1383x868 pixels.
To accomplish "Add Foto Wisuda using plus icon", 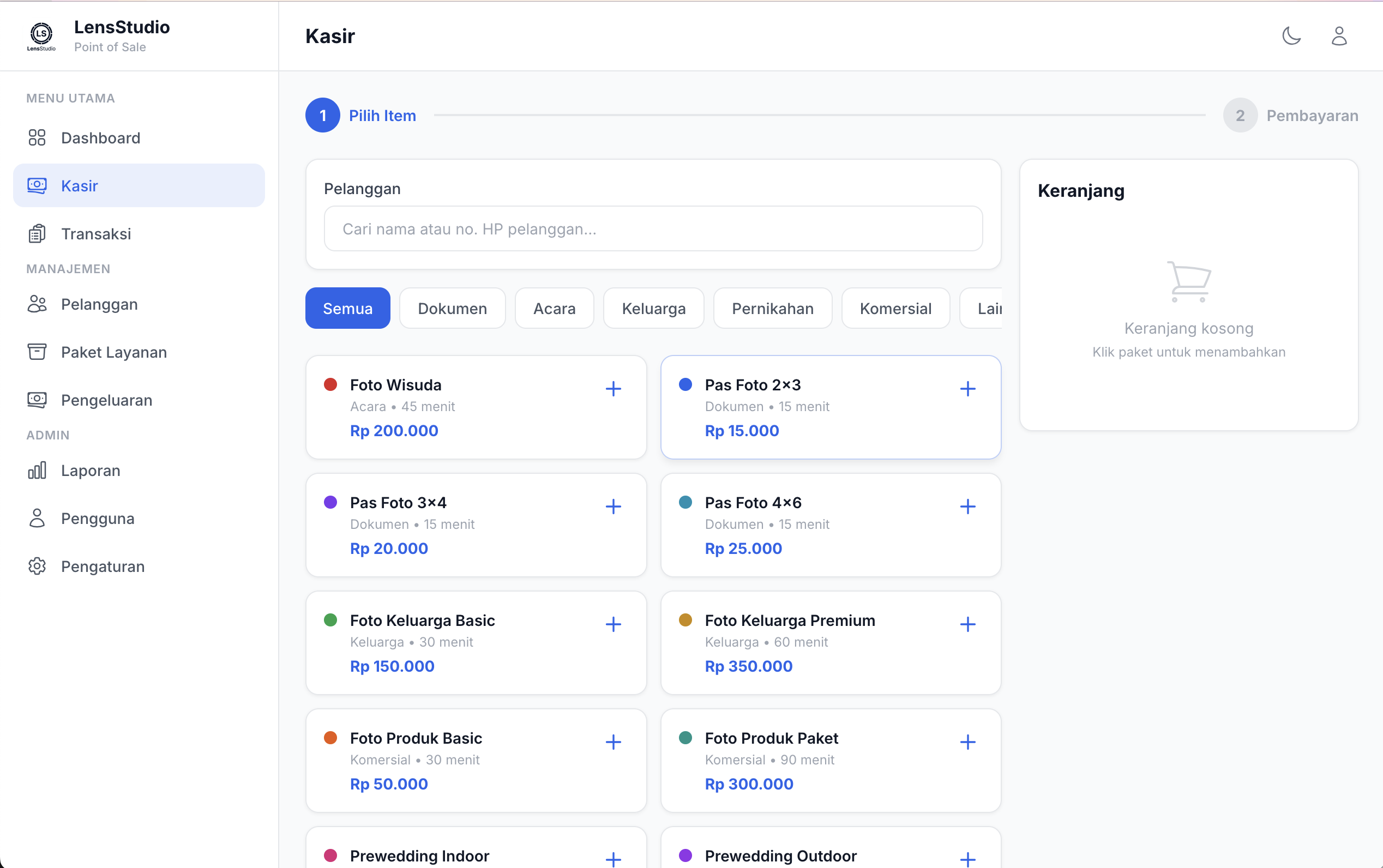I will pos(613,389).
